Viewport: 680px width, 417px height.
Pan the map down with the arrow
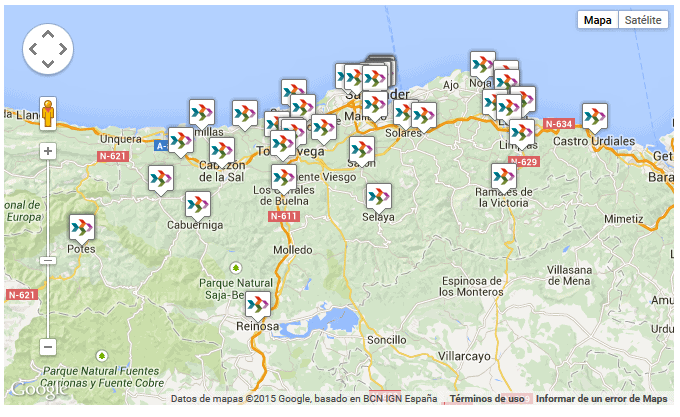click(x=48, y=64)
